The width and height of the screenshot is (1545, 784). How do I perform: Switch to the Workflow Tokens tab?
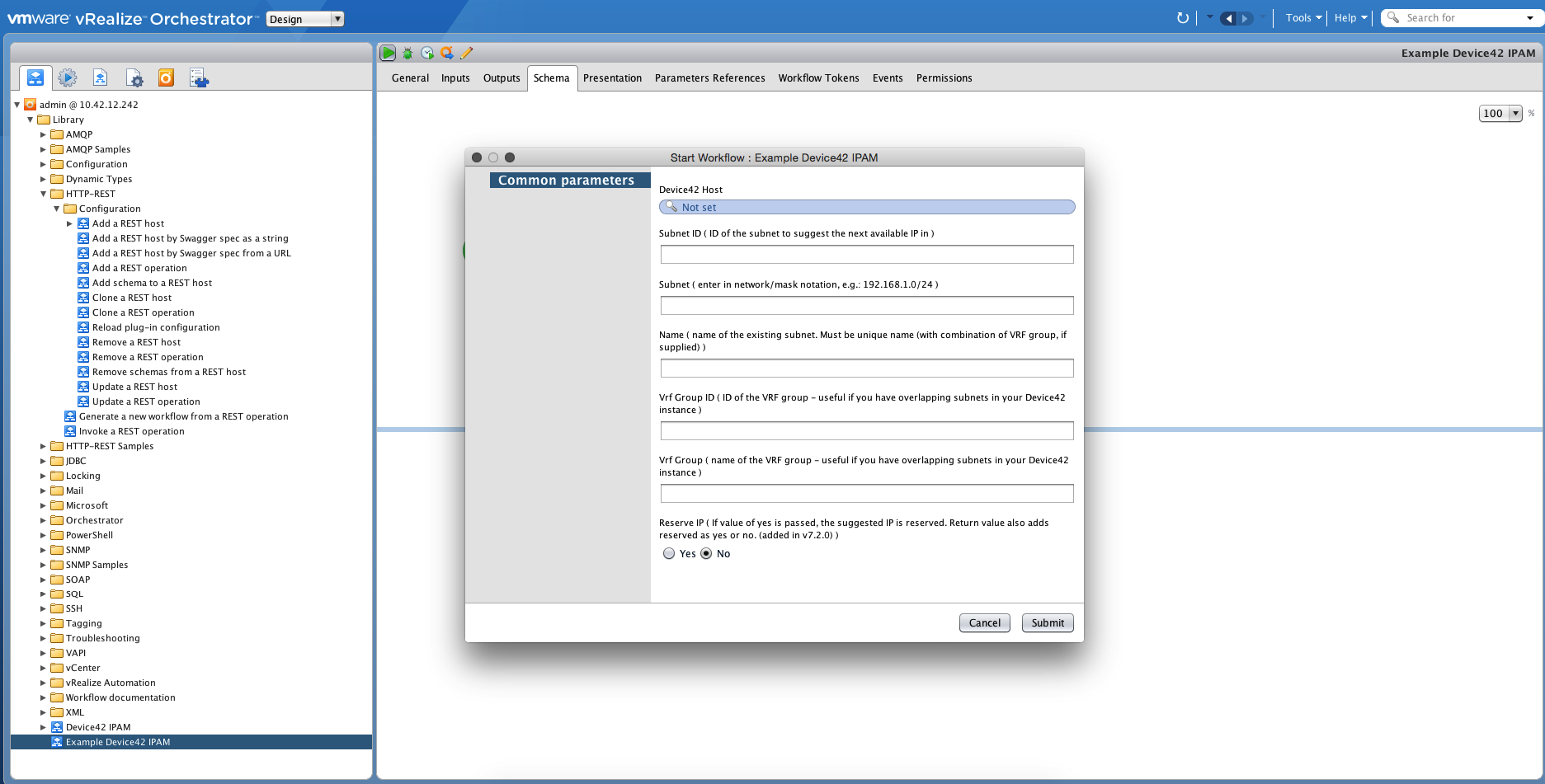pos(819,78)
